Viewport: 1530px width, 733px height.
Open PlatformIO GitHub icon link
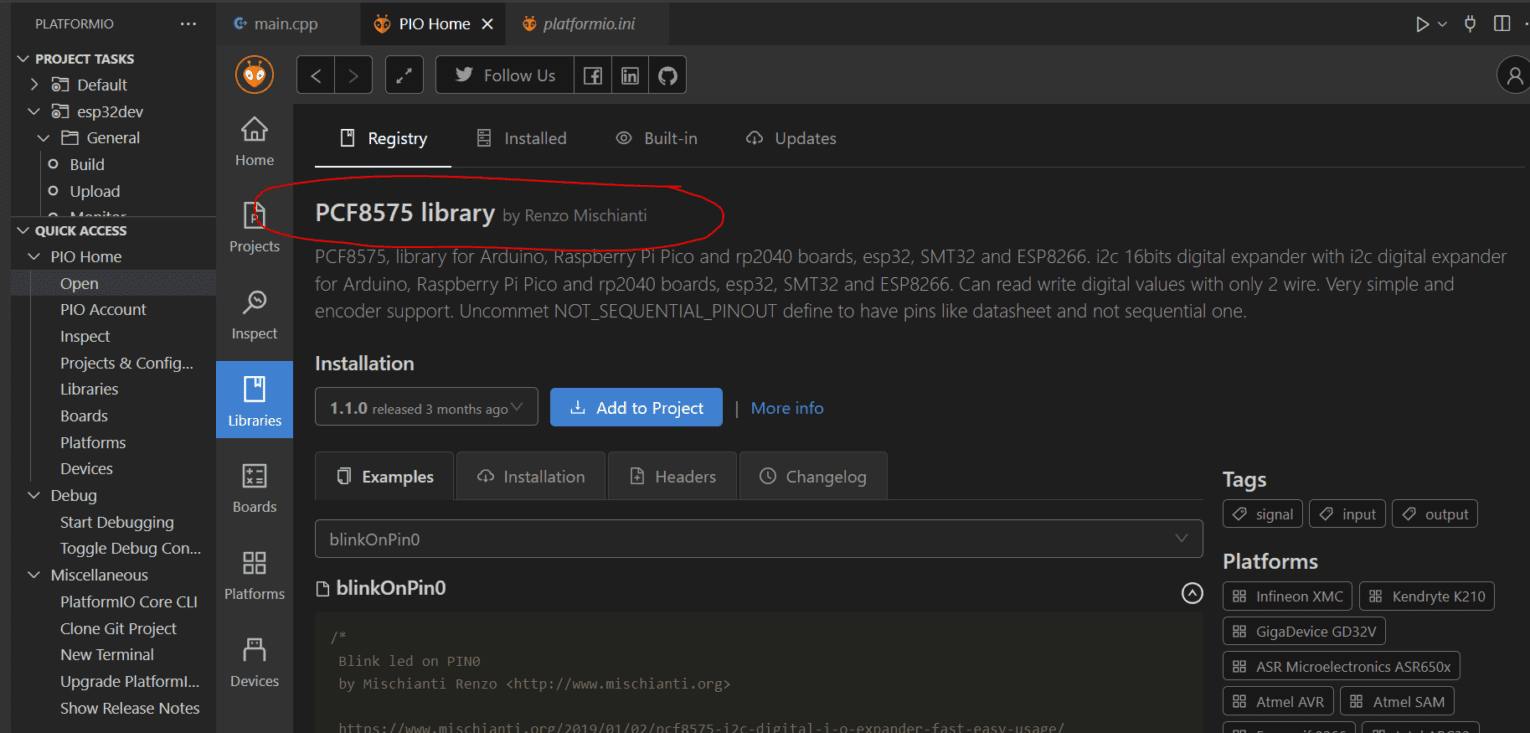667,75
